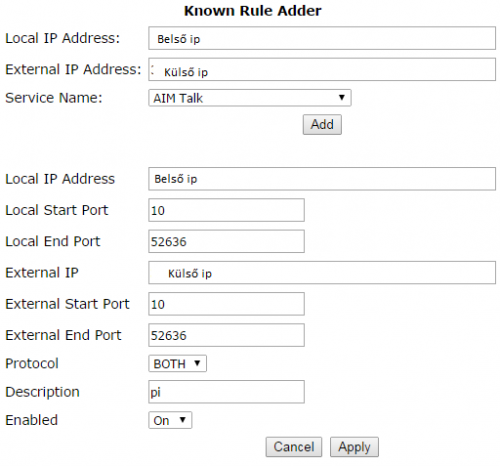Apply the port forwarding rule
500x466 pixels.
click(354, 447)
